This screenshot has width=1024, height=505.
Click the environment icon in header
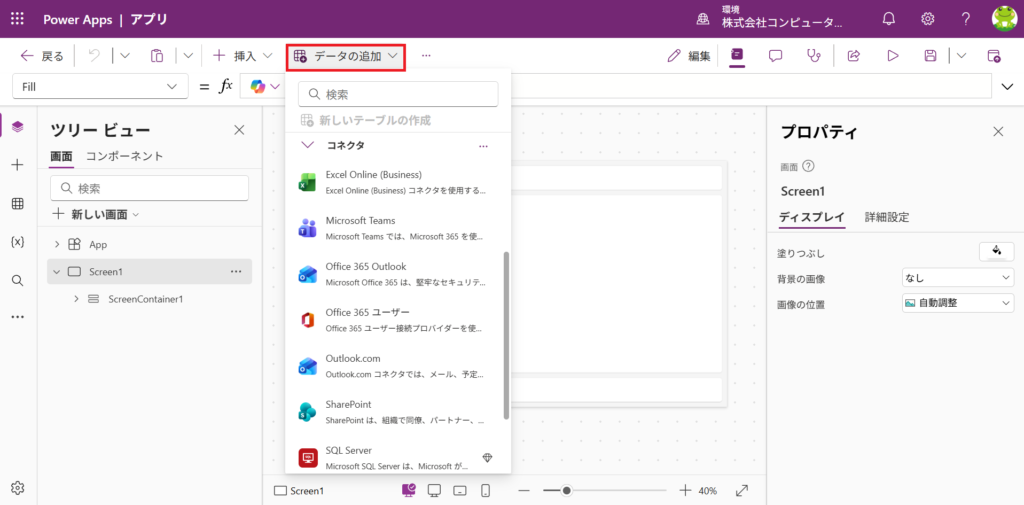point(703,20)
